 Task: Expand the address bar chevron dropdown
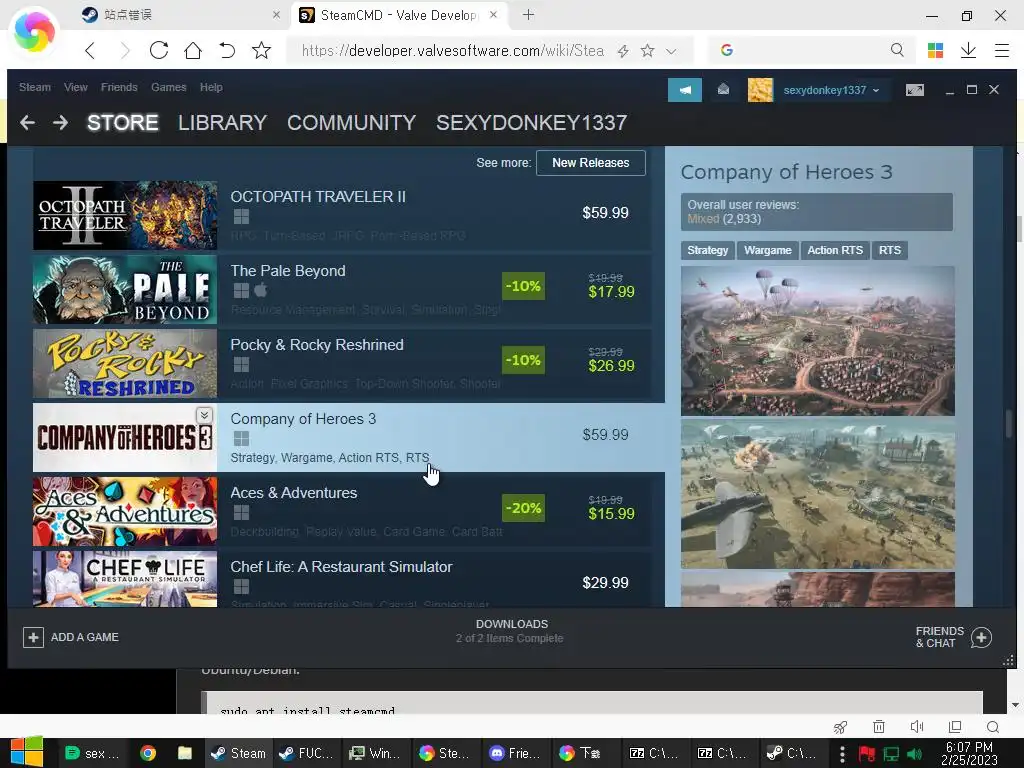click(x=671, y=51)
